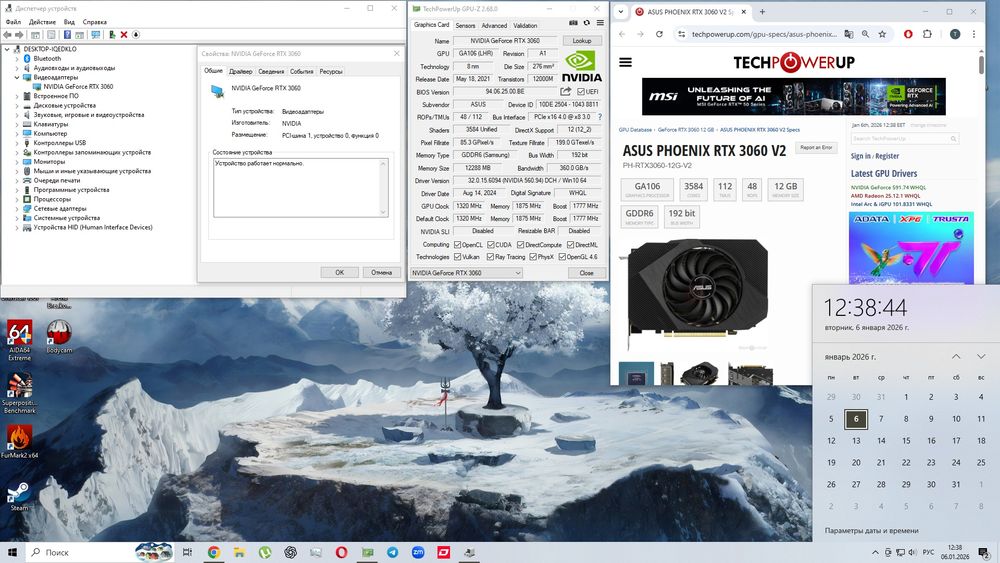Toggle the Ray Tracing checkbox
This screenshot has height=563, width=1000.
coord(490,257)
